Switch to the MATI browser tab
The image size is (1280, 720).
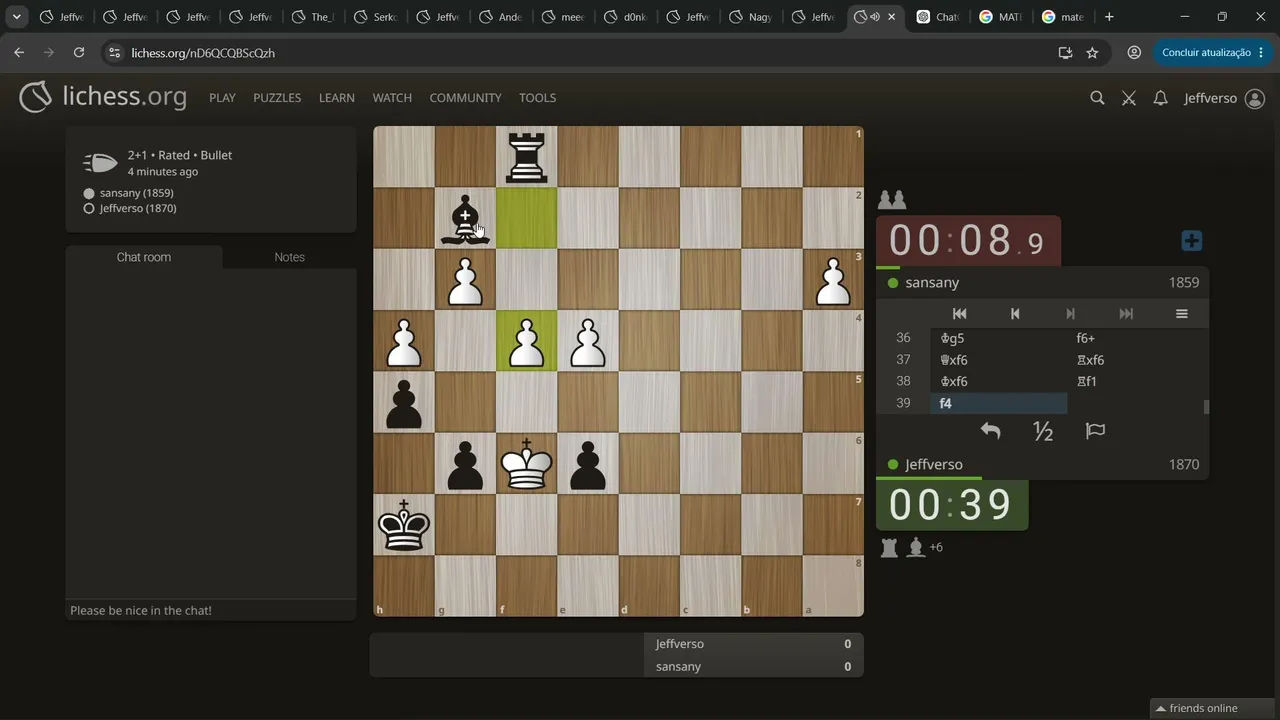pyautogui.click(x=1000, y=17)
